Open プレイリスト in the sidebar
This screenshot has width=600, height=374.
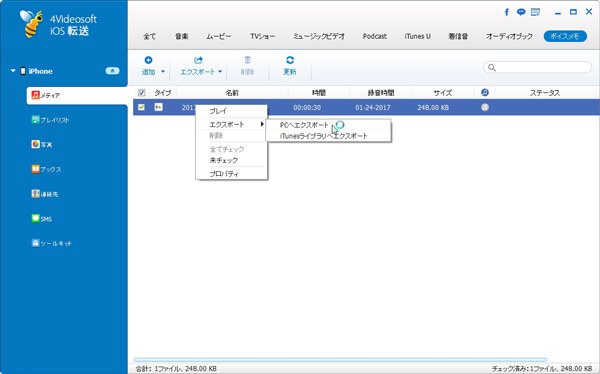point(51,120)
